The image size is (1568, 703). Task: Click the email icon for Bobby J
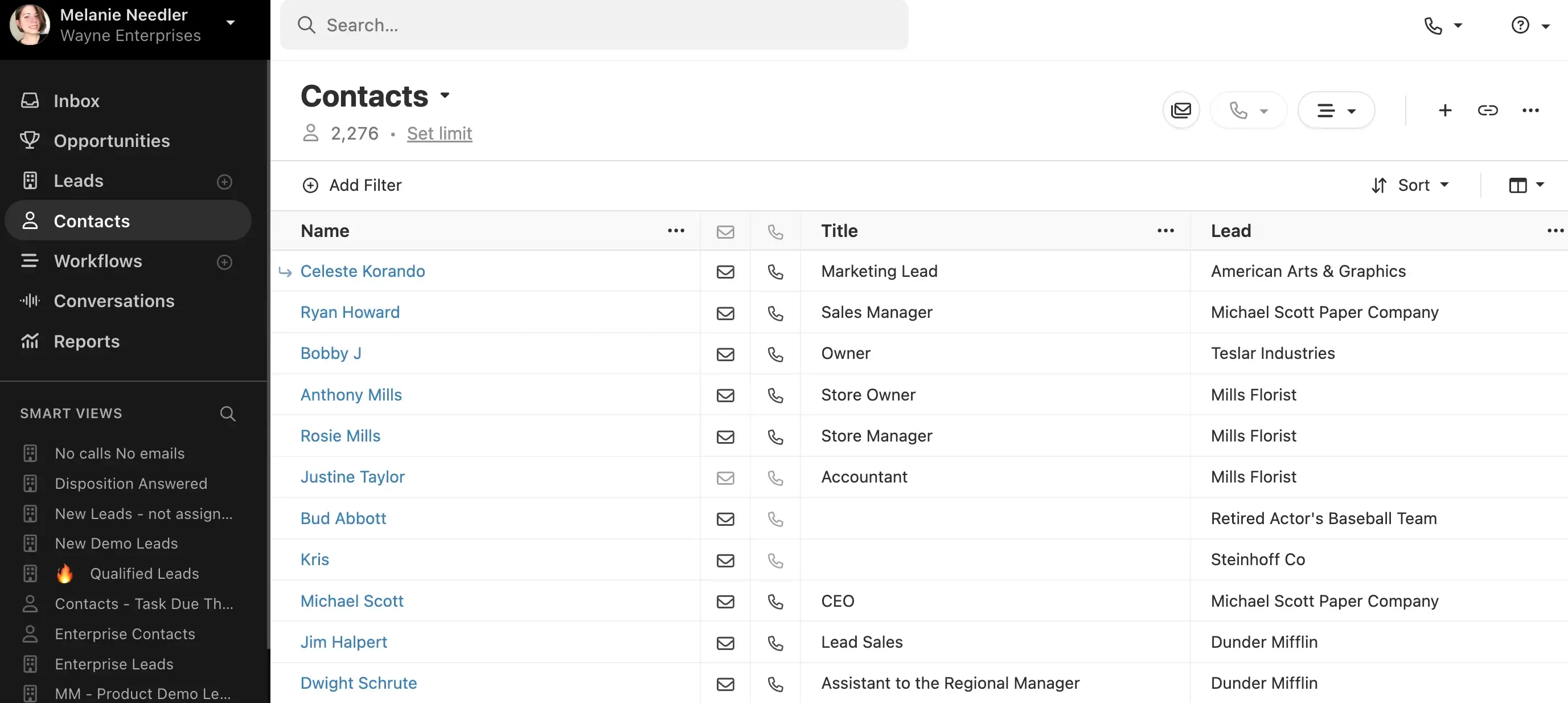point(725,354)
